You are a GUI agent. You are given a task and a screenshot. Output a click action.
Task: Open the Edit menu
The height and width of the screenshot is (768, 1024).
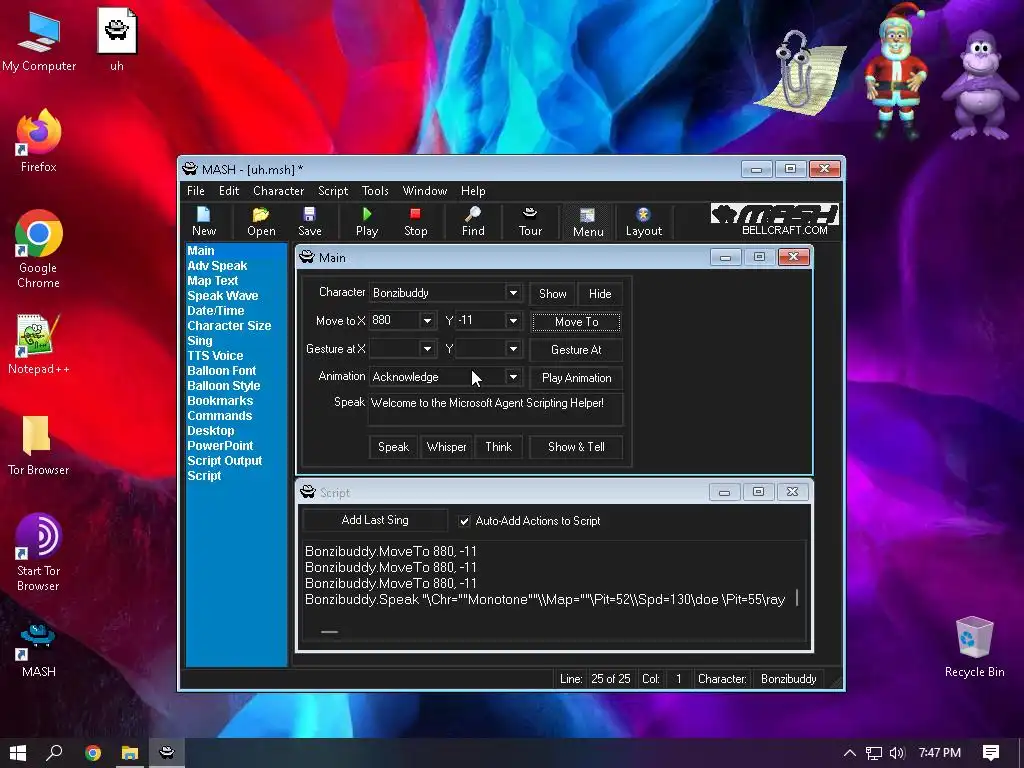(229, 191)
